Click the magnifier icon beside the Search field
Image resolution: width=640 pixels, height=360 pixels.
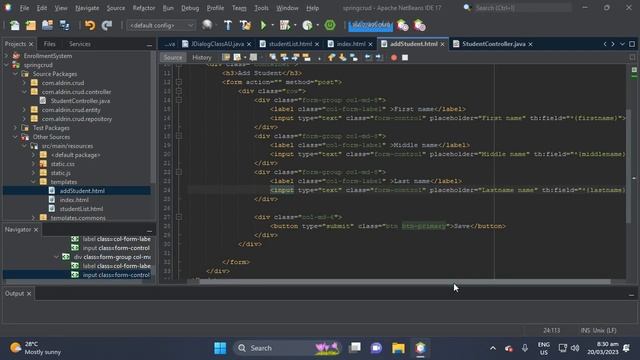pos(467,8)
